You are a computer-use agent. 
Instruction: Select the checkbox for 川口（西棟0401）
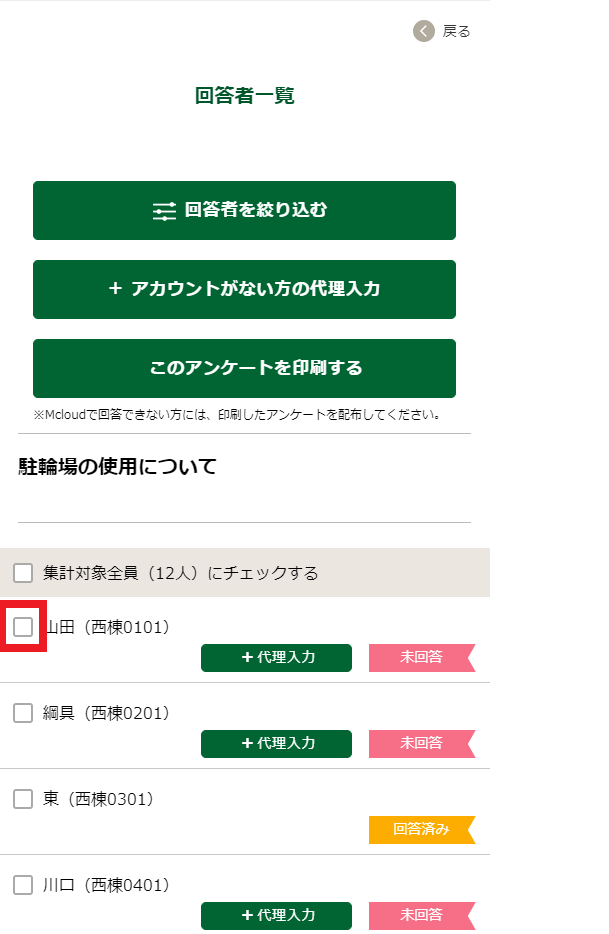(x=23, y=885)
